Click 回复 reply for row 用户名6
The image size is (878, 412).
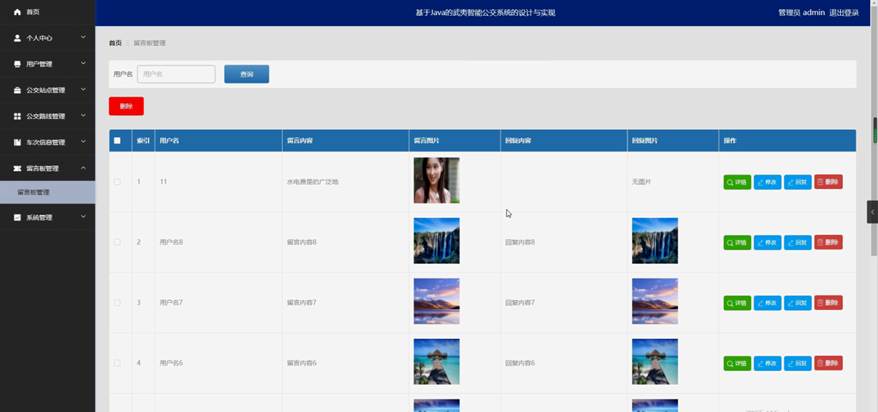(797, 363)
